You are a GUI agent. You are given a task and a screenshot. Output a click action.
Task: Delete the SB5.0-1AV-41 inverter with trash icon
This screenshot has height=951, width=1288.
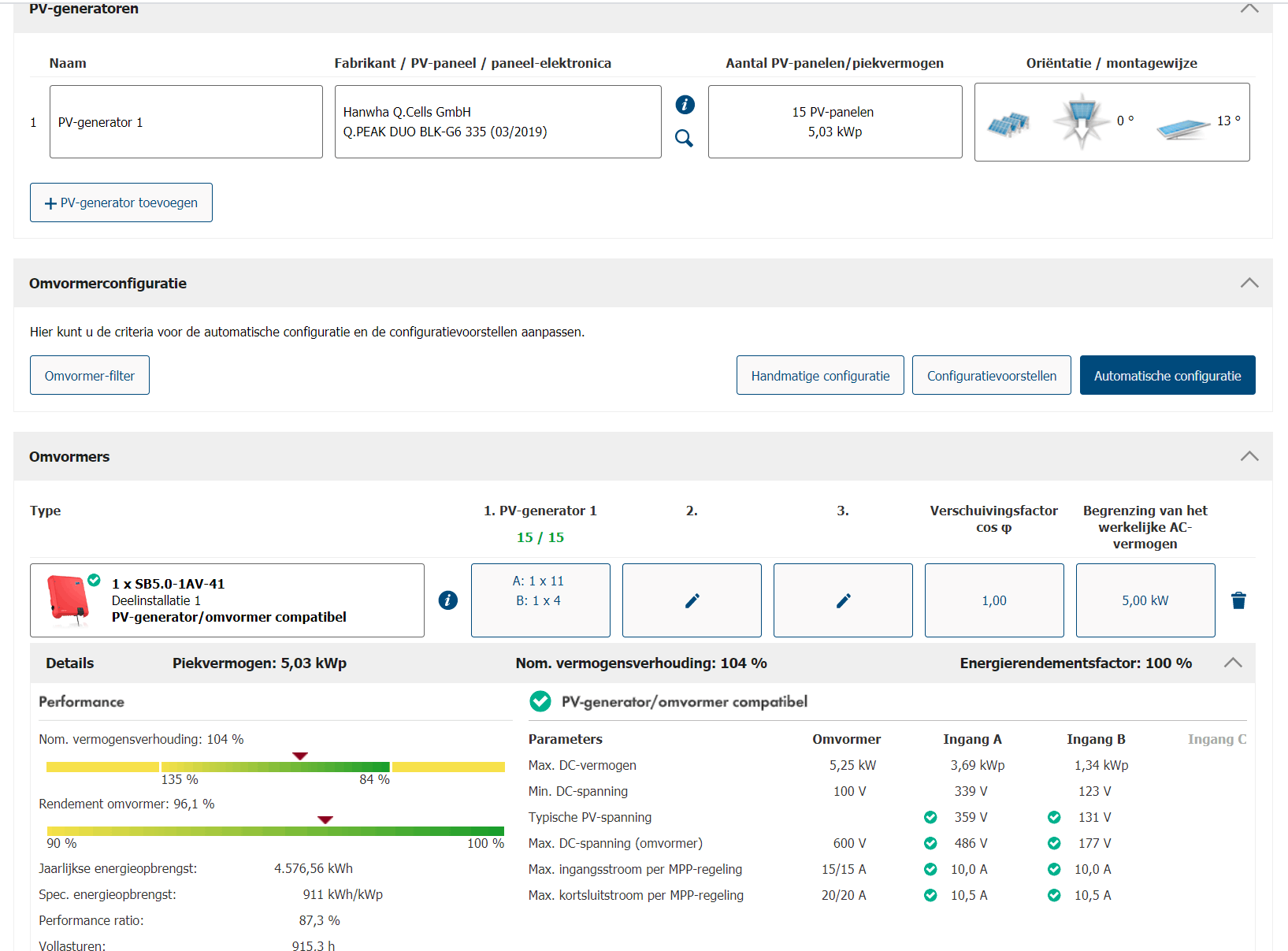click(1238, 600)
